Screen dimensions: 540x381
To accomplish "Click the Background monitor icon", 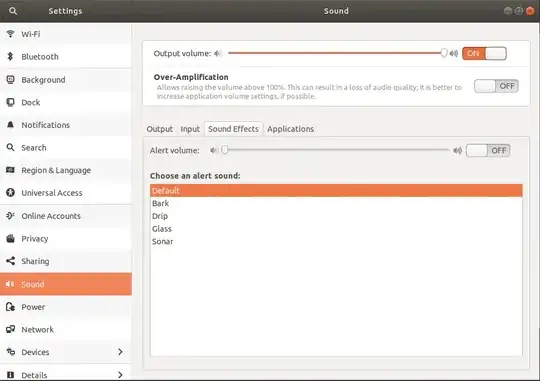I will click(10, 80).
